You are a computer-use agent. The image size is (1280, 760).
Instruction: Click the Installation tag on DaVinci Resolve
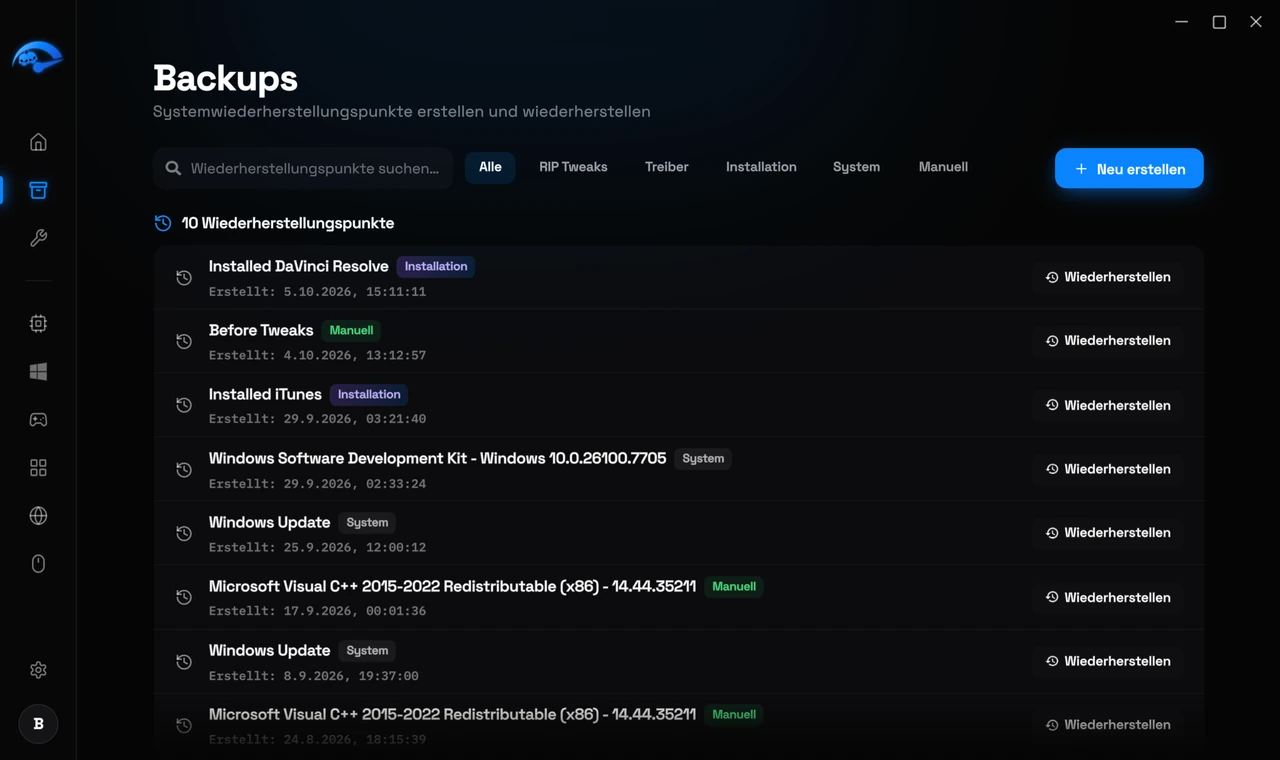(x=436, y=266)
